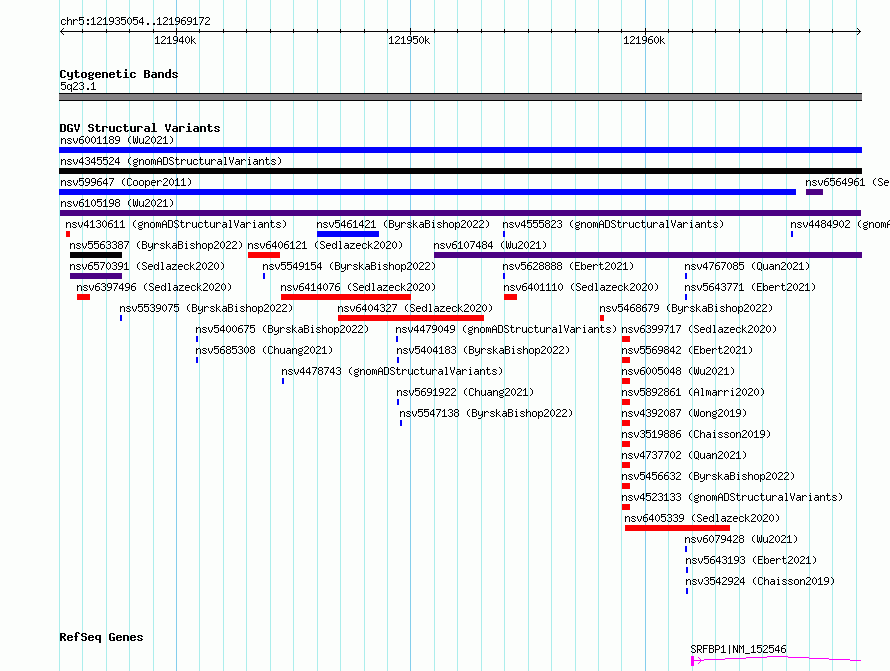
Task: Click the DGV Structural Variants track title
Action: pos(140,128)
